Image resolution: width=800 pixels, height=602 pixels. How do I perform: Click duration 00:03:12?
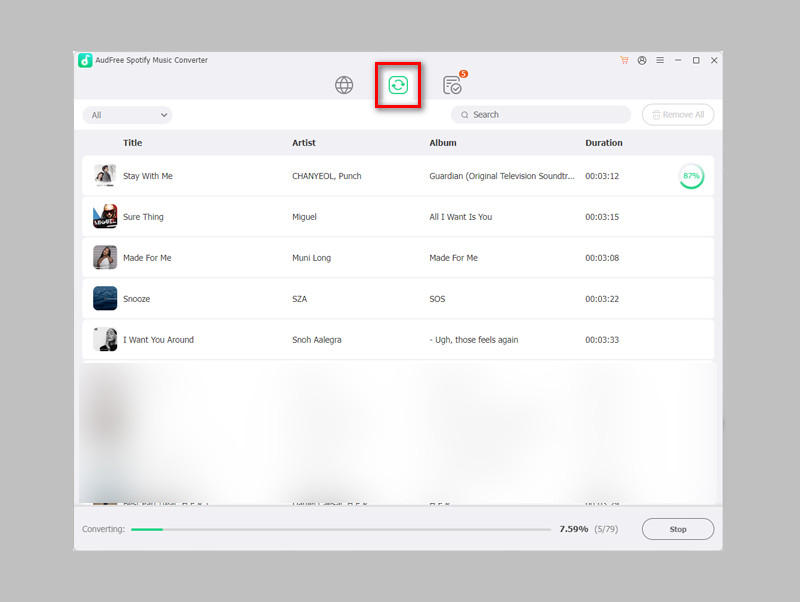[602, 176]
